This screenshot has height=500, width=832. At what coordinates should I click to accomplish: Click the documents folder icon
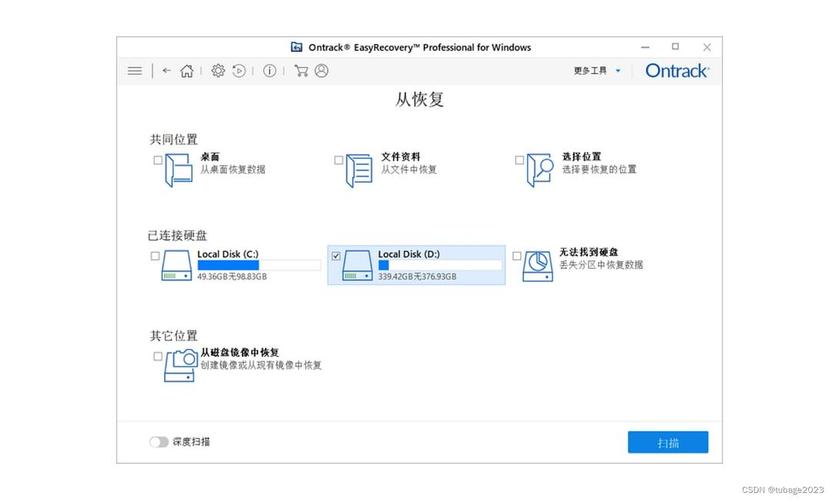[x=359, y=170]
